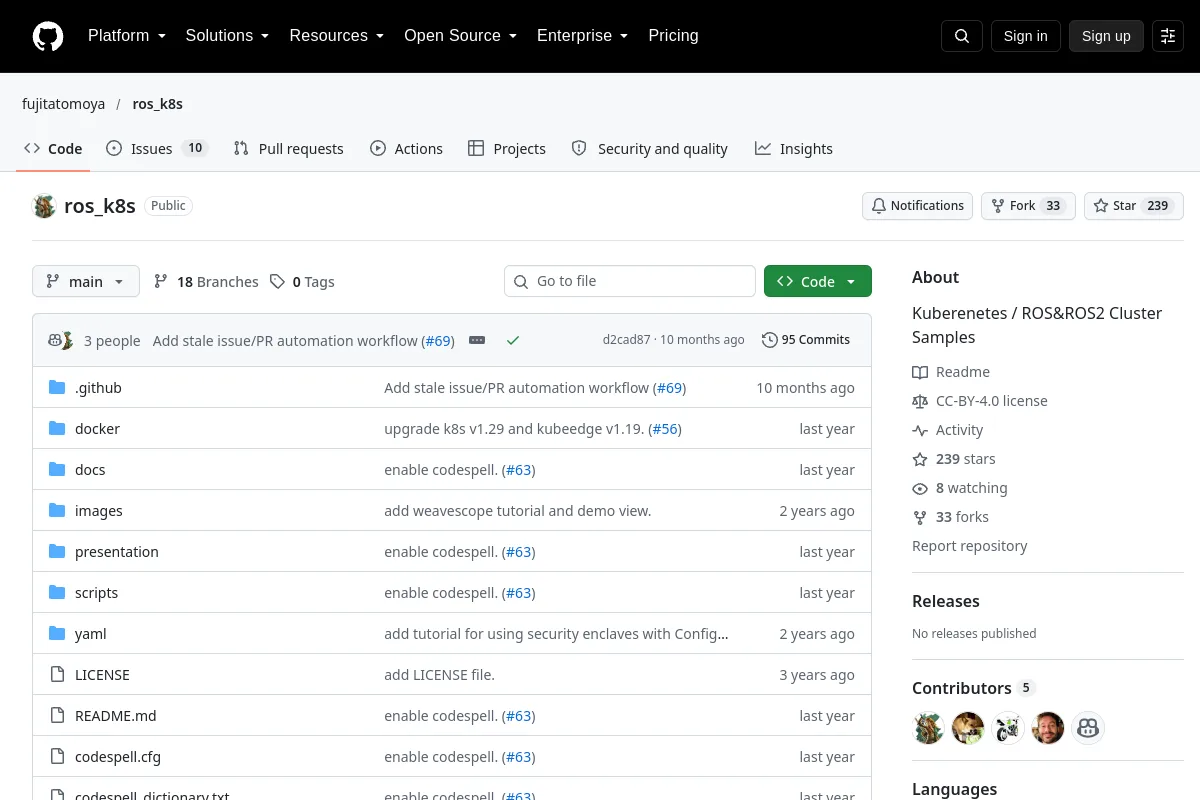View the green check status icon
The width and height of the screenshot is (1200, 800).
513,340
